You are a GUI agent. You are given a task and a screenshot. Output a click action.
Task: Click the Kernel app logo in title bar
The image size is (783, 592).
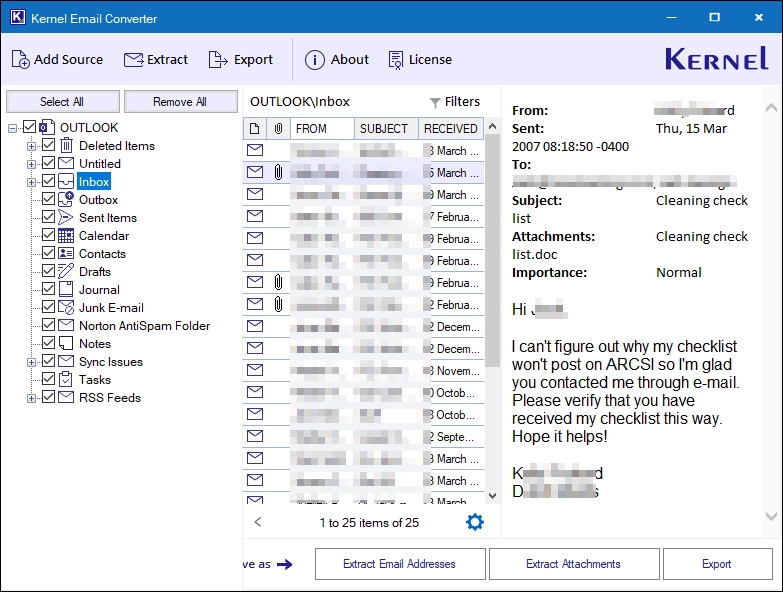tap(17, 17)
